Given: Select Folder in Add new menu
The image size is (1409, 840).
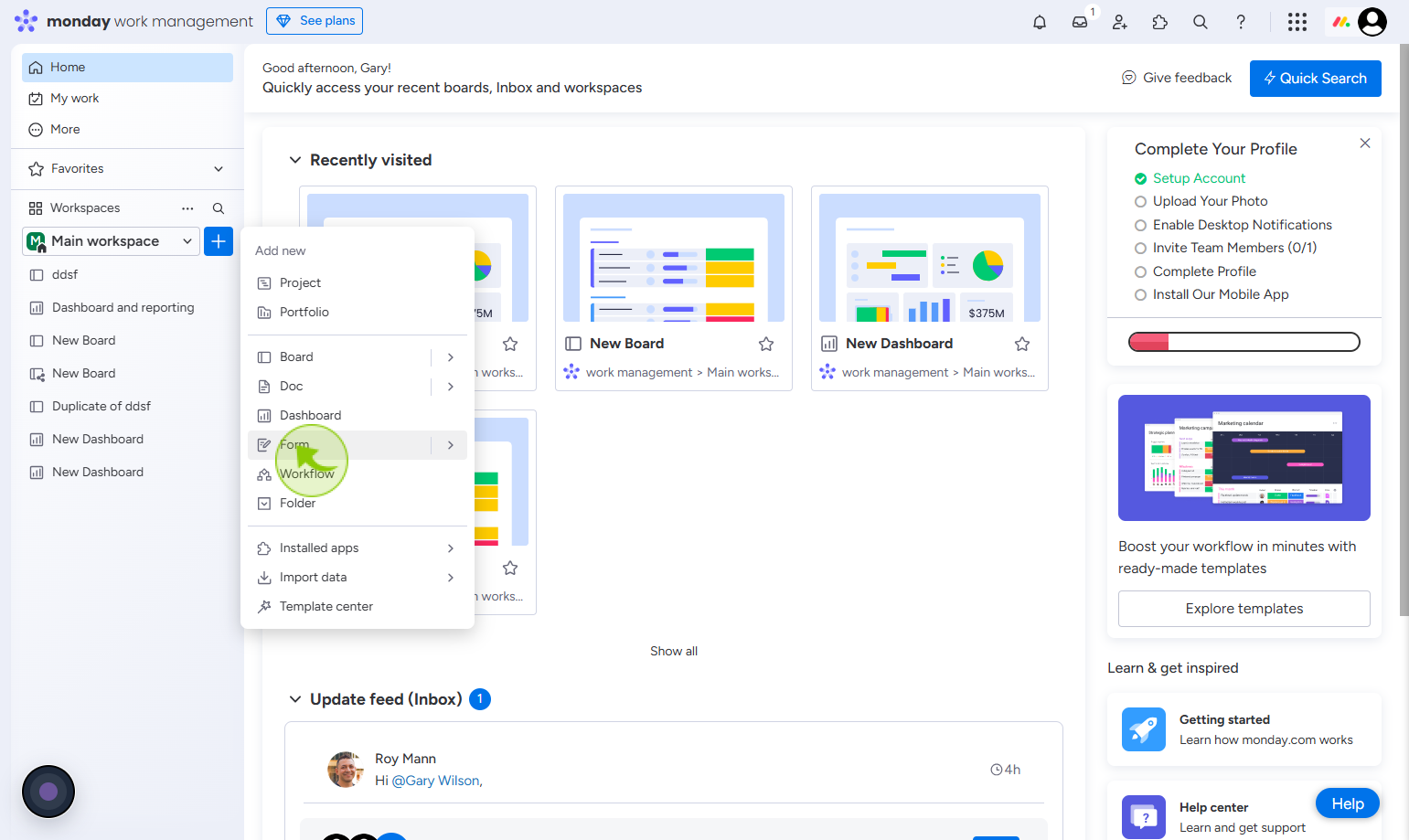Looking at the screenshot, I should [x=358, y=504].
